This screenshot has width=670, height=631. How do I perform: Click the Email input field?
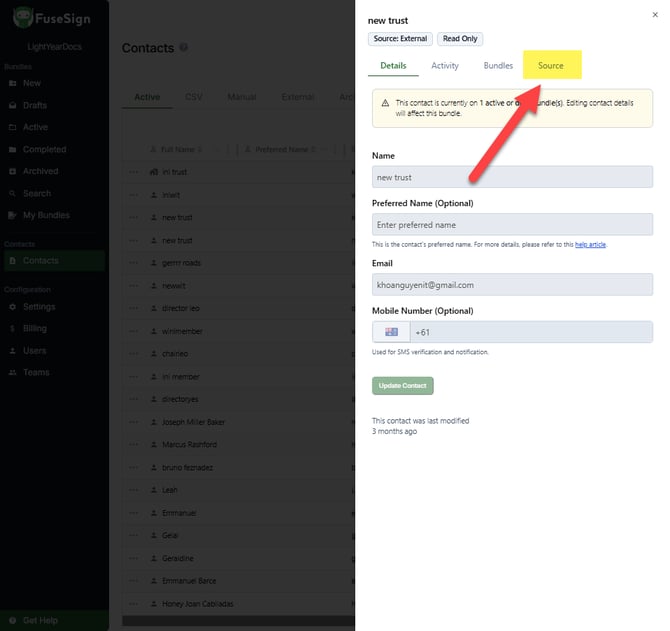pyautogui.click(x=512, y=285)
